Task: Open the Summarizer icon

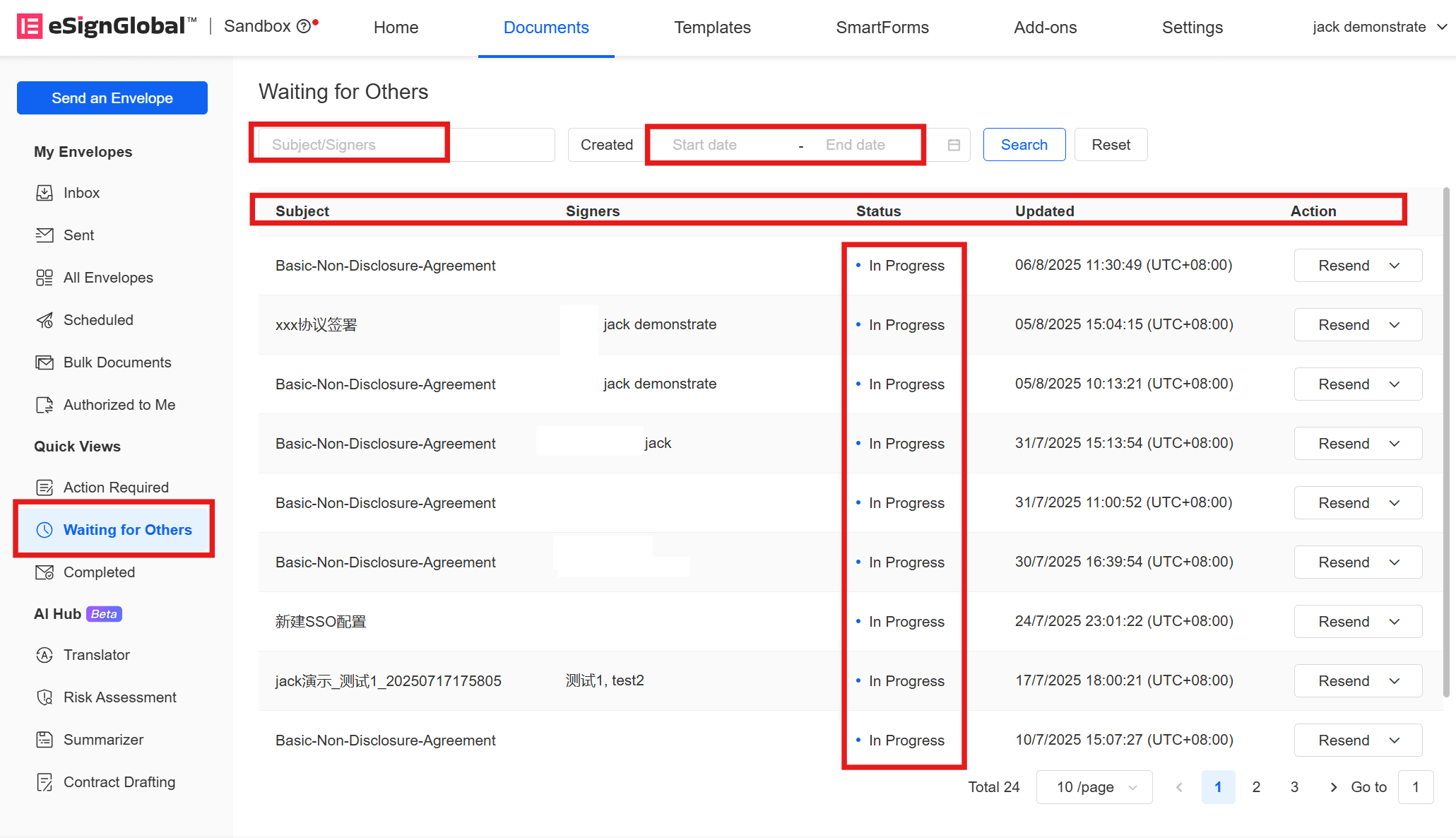Action: tap(45, 740)
